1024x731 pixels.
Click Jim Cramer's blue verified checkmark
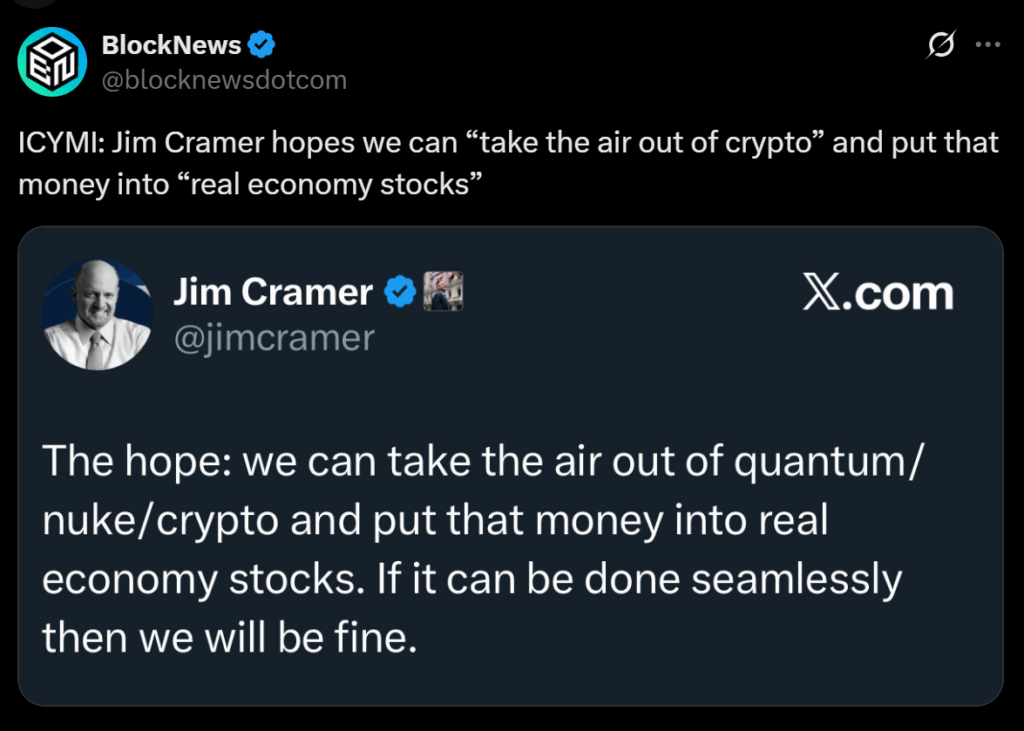(401, 292)
